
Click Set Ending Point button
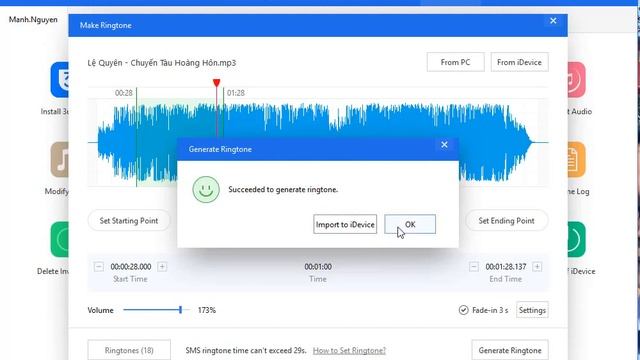[x=506, y=220]
